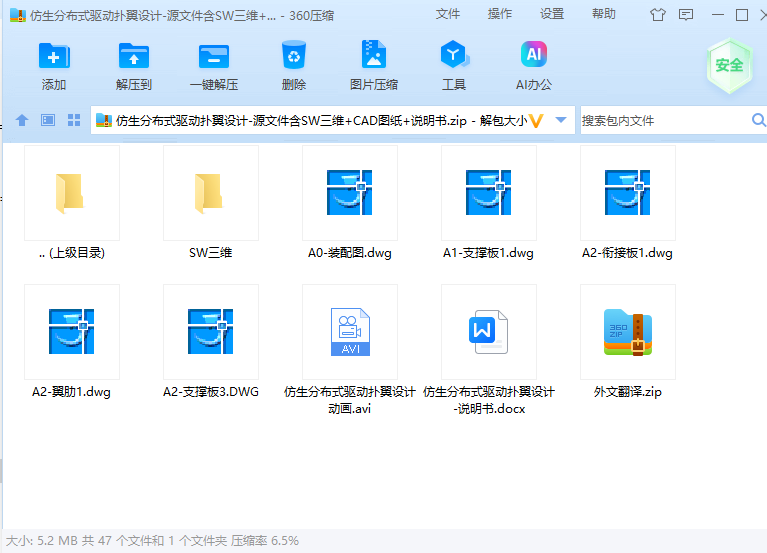767x553 pixels.
Task: Click the status bar size and file count text
Action: [x=152, y=541]
